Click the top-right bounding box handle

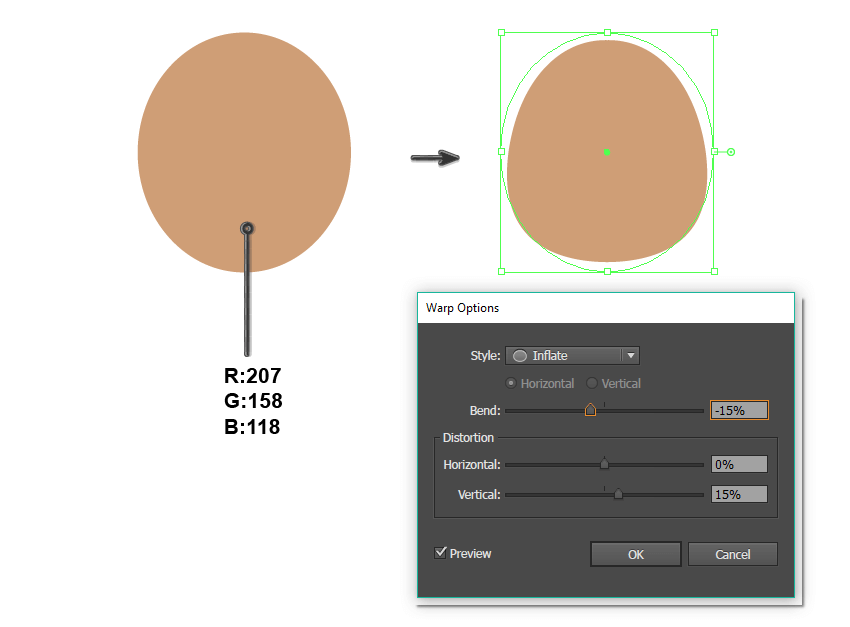(x=714, y=32)
